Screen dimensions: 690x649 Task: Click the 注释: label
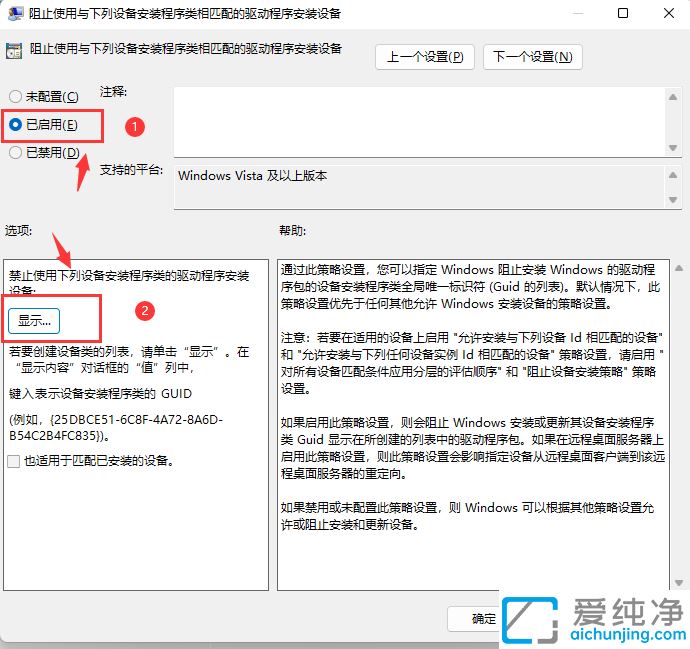coord(113,92)
